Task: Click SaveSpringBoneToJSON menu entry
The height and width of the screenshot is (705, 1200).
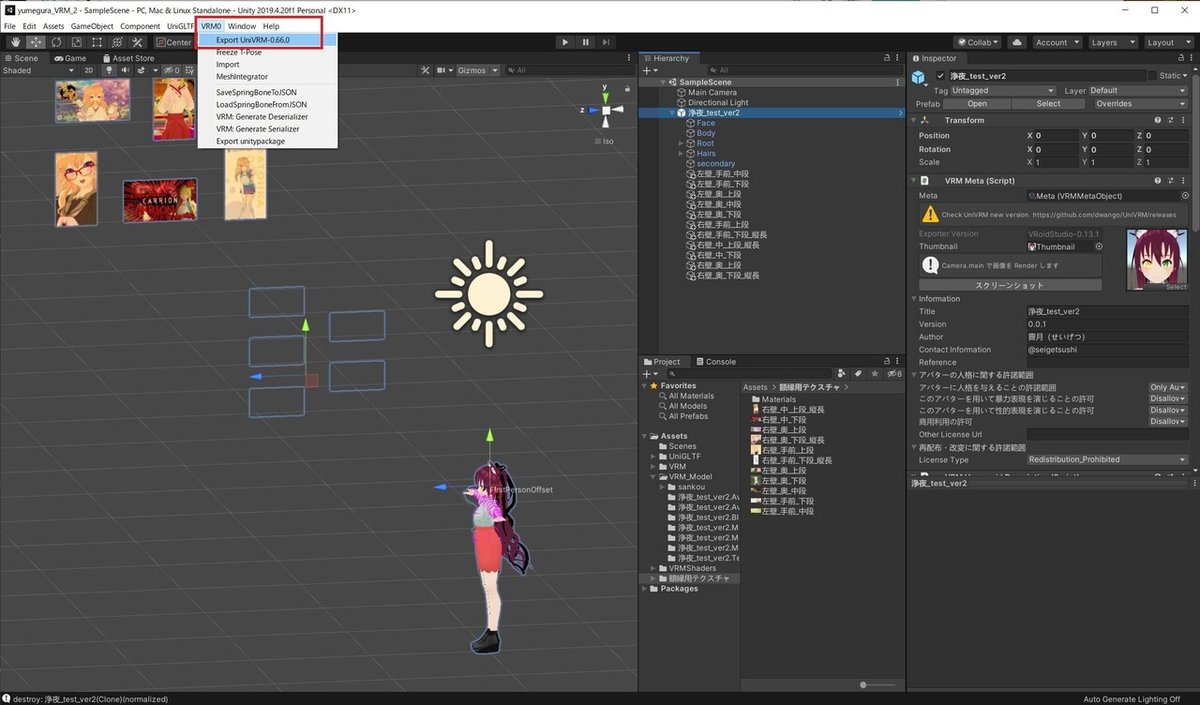Action: pyautogui.click(x=255, y=91)
